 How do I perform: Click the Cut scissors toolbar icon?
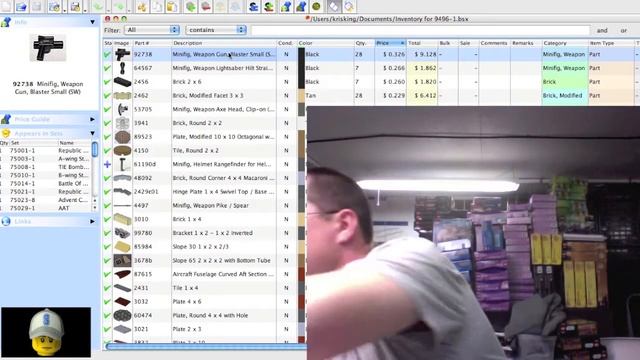(x=142, y=6)
